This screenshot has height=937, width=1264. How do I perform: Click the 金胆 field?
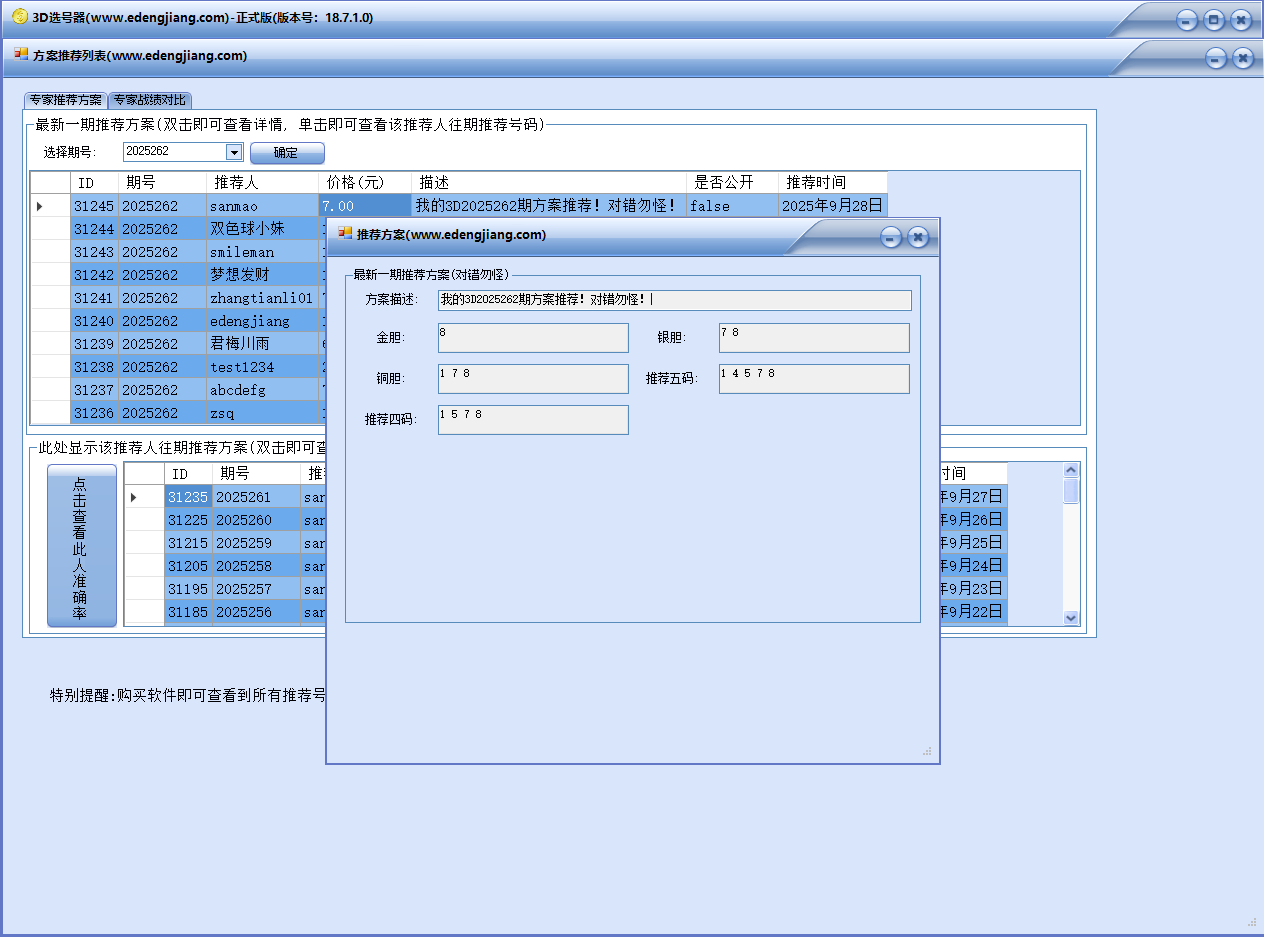coord(533,338)
